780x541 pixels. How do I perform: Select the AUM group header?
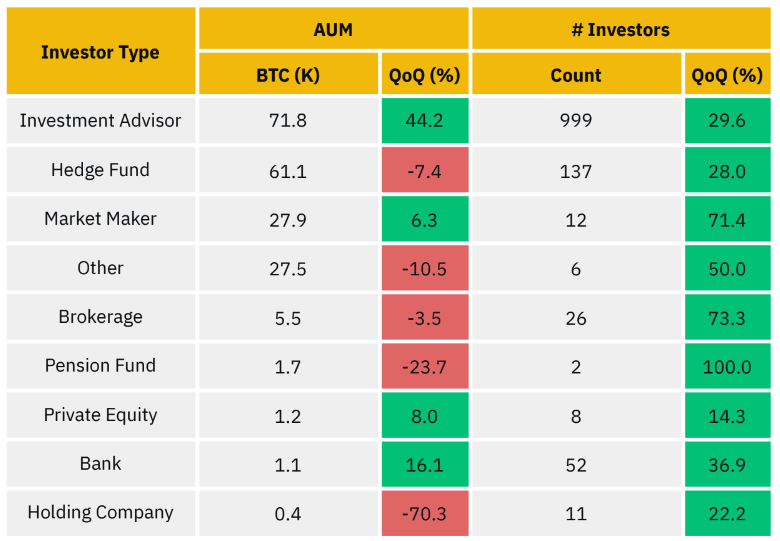click(333, 30)
